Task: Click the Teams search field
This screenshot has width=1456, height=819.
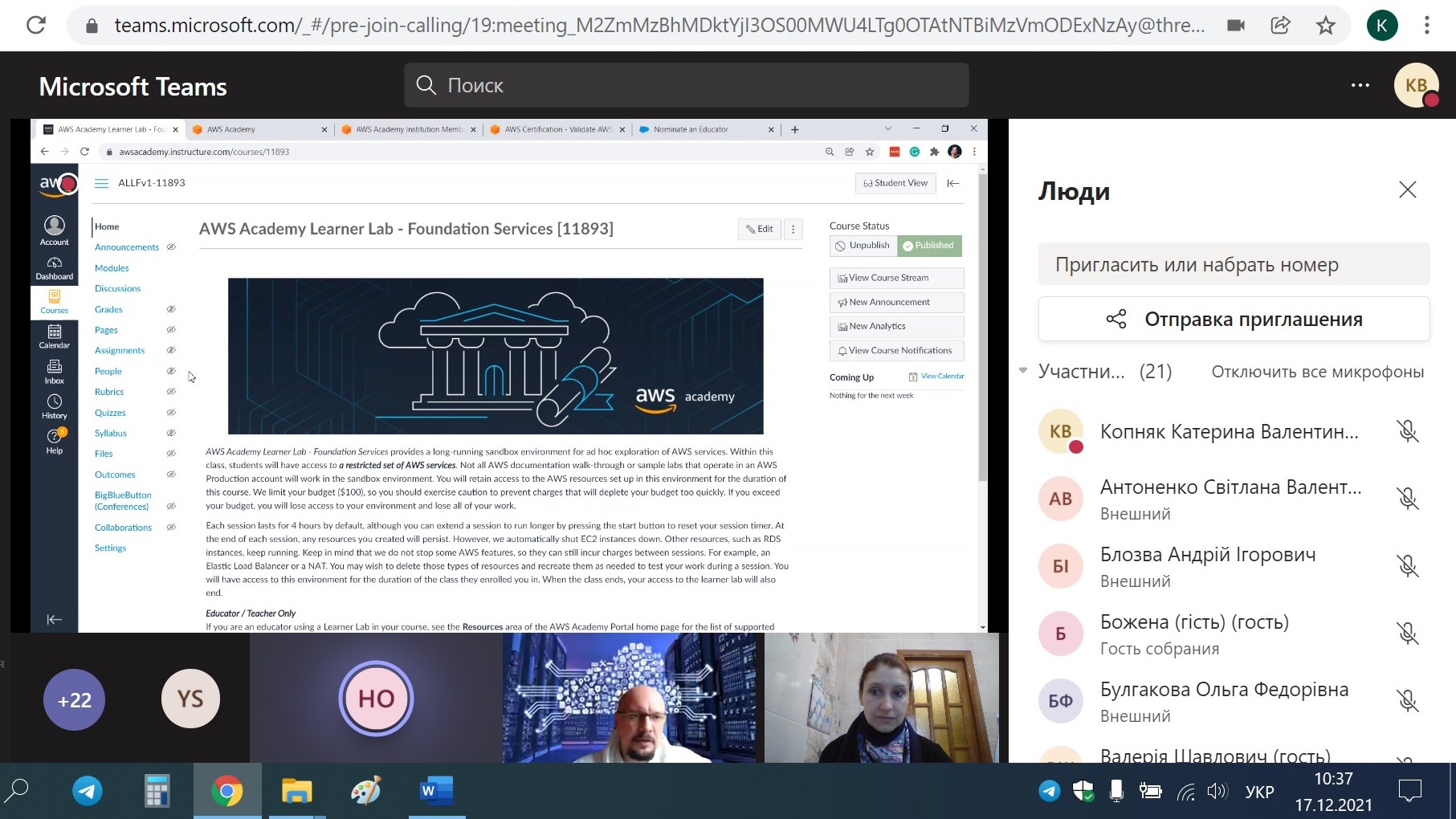Action: click(687, 85)
